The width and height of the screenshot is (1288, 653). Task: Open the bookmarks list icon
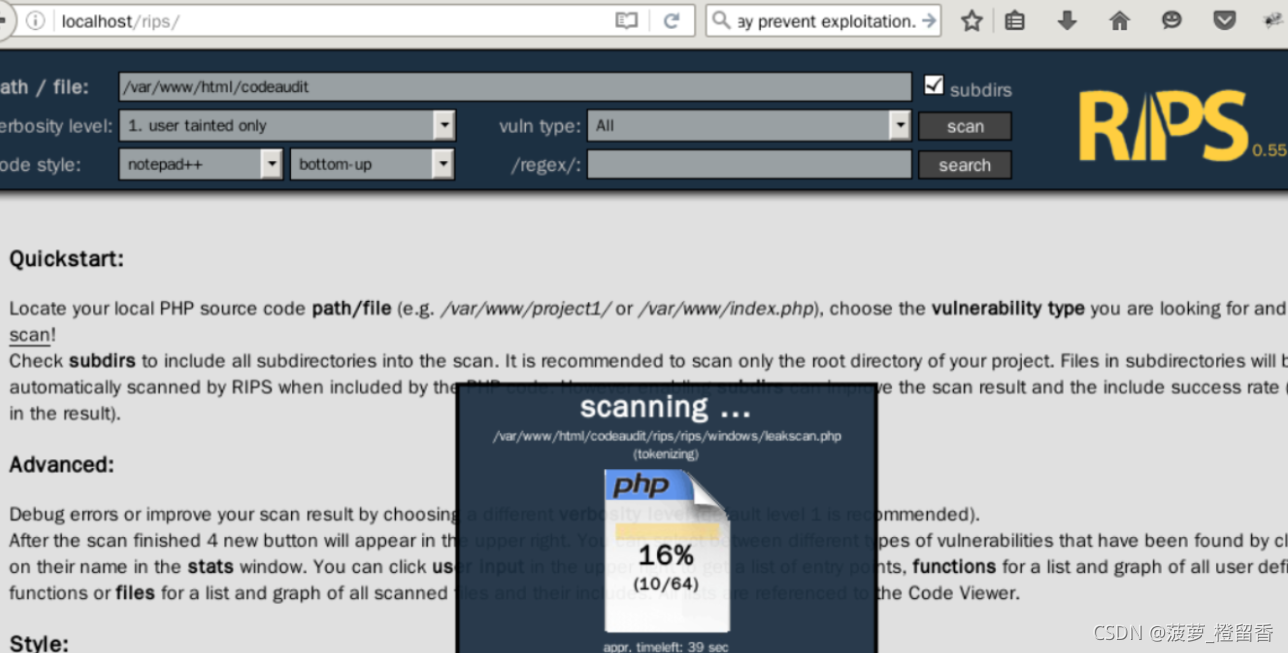1015,21
